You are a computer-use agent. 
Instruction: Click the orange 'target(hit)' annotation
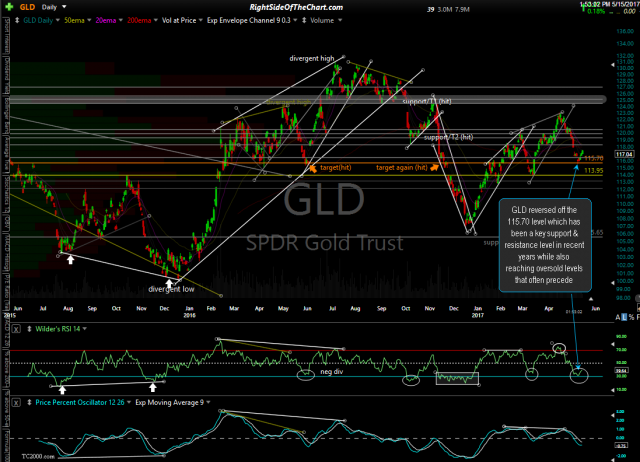pyautogui.click(x=336, y=167)
